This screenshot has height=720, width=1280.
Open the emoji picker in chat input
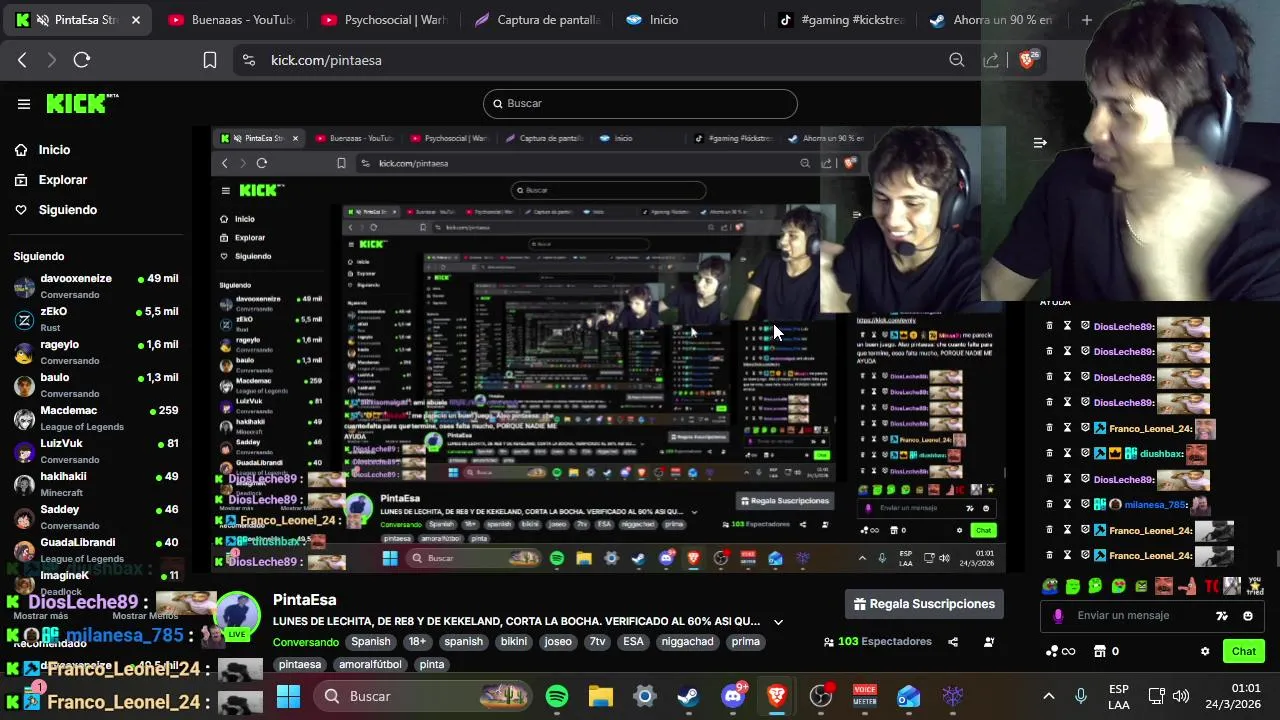click(x=1248, y=616)
